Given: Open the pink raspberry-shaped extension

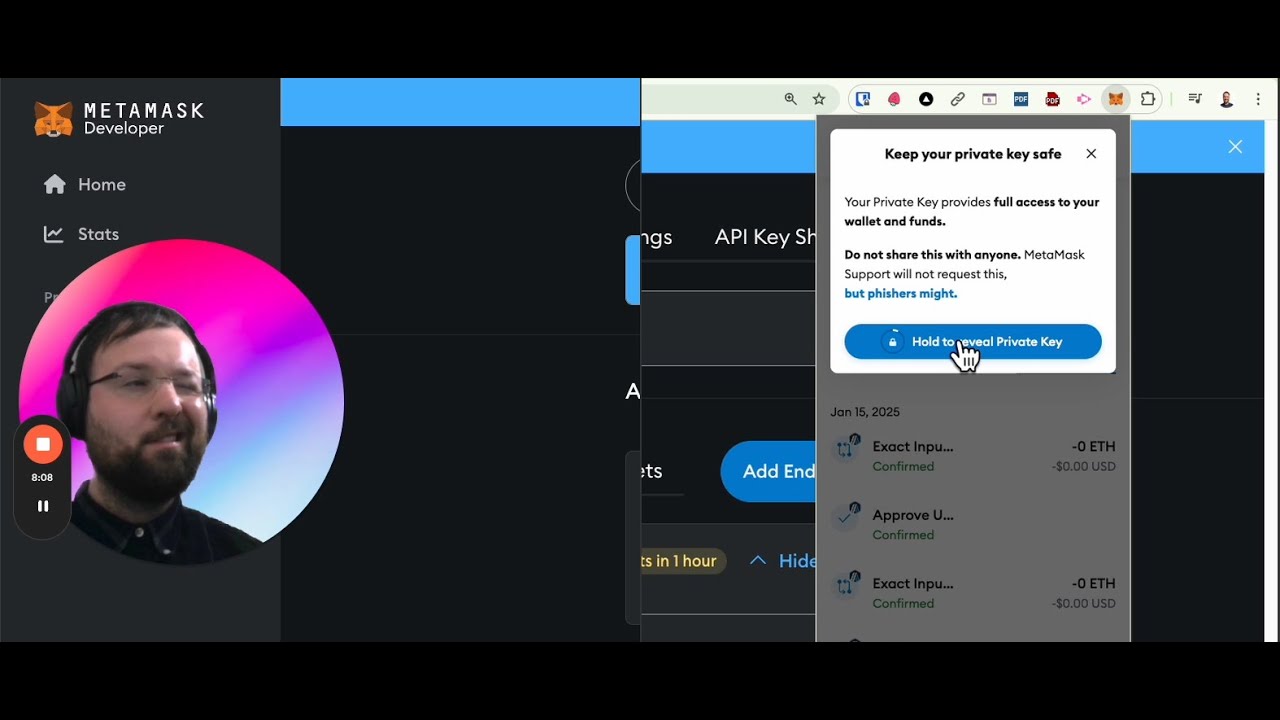Looking at the screenshot, I should [x=894, y=99].
